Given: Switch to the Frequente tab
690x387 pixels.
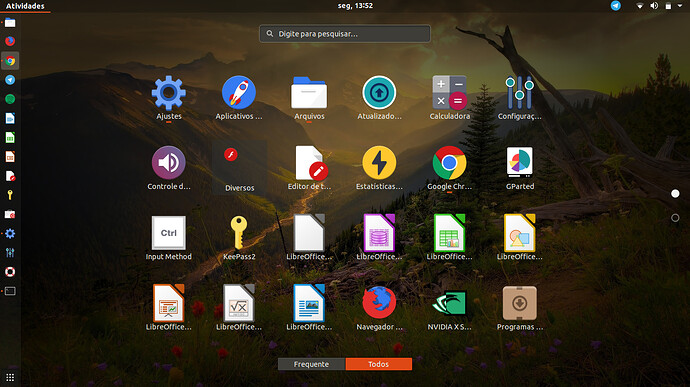Looking at the screenshot, I should (312, 364).
